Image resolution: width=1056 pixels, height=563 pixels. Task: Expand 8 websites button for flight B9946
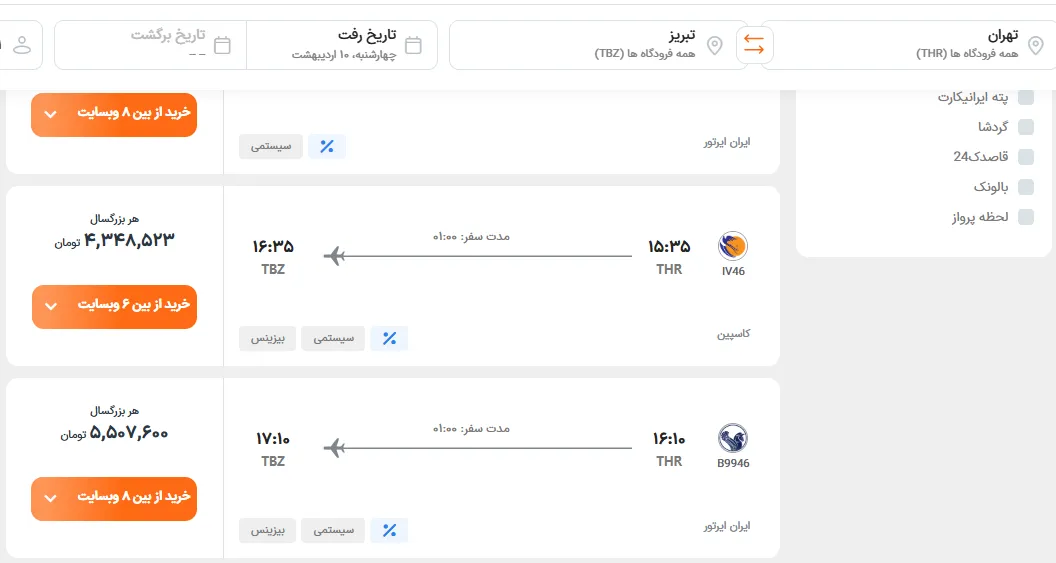coord(114,498)
